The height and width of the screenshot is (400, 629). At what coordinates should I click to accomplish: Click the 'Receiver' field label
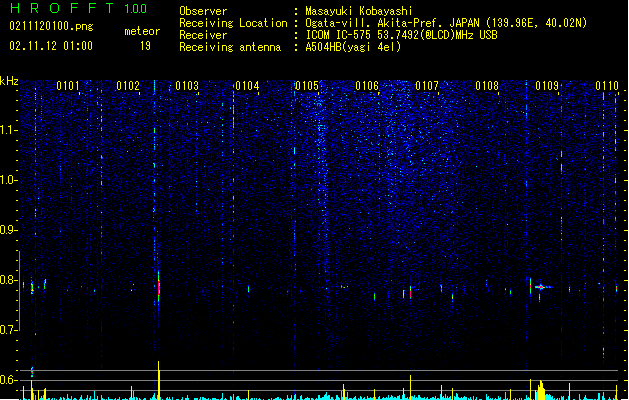[x=203, y=35]
